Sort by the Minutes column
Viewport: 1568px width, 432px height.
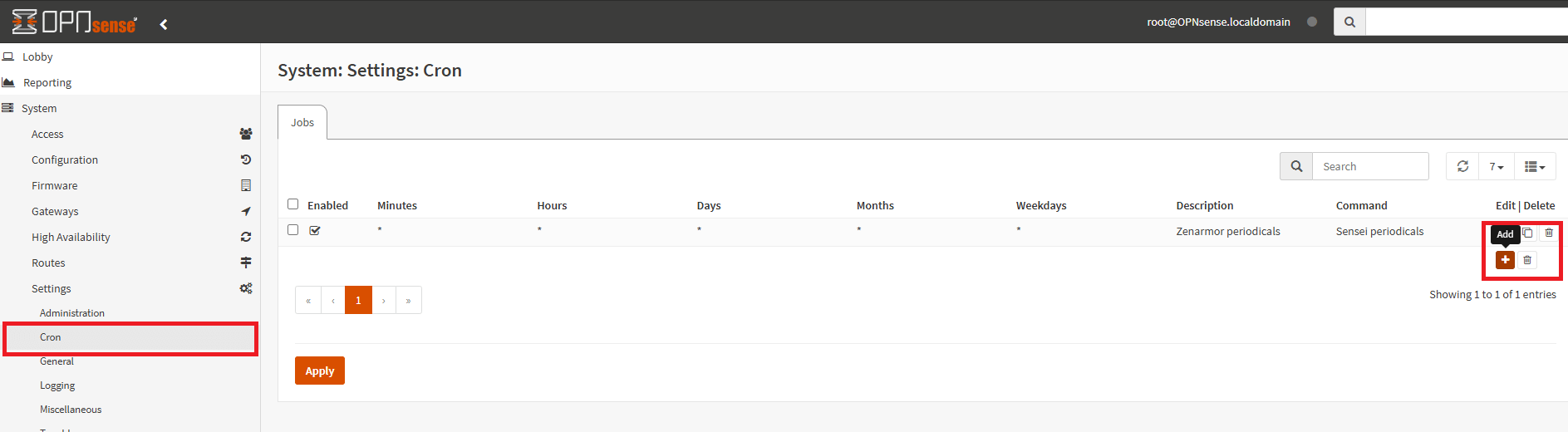397,206
